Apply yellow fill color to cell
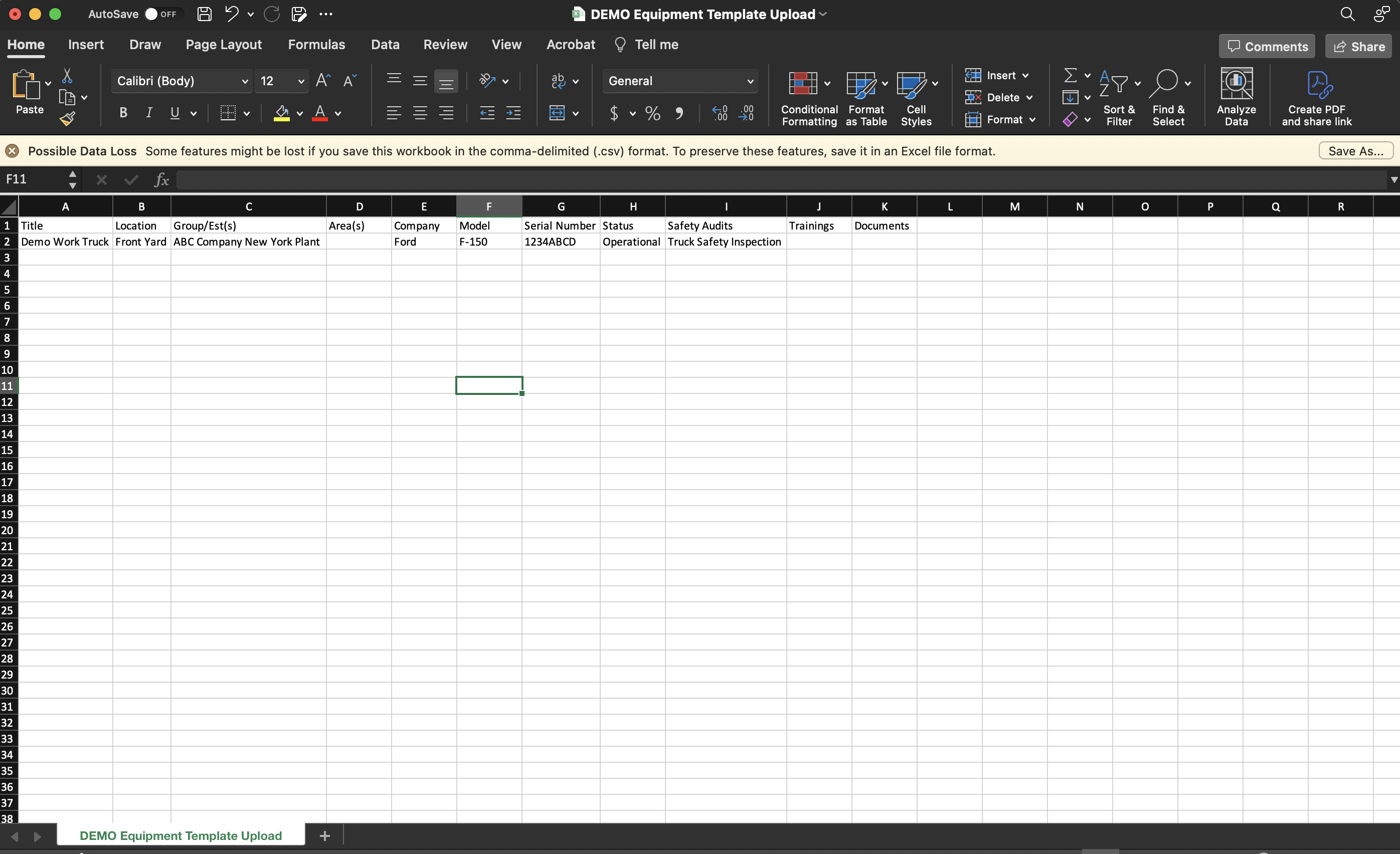The image size is (1400, 854). [282, 113]
